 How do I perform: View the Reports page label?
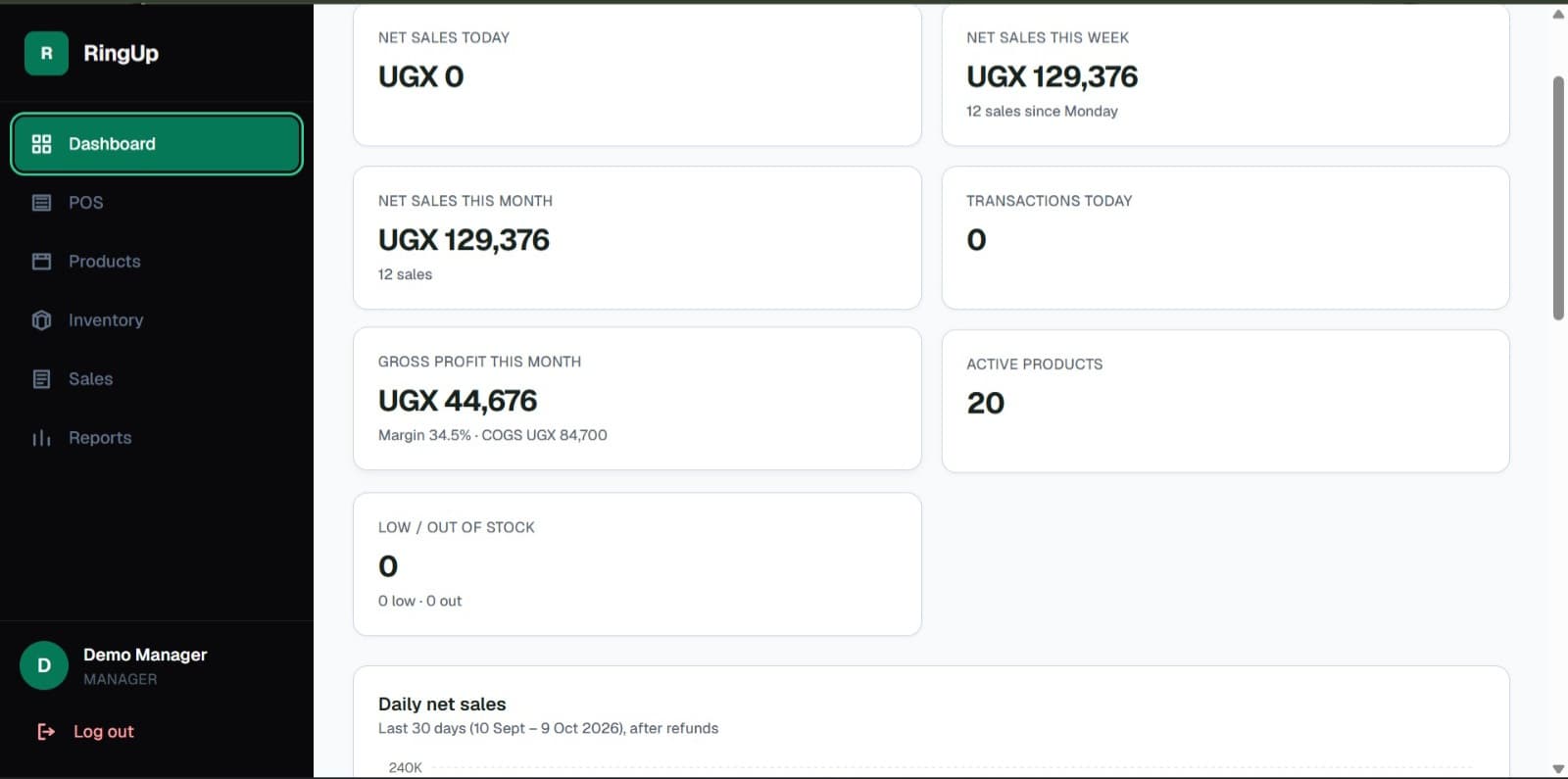point(100,438)
